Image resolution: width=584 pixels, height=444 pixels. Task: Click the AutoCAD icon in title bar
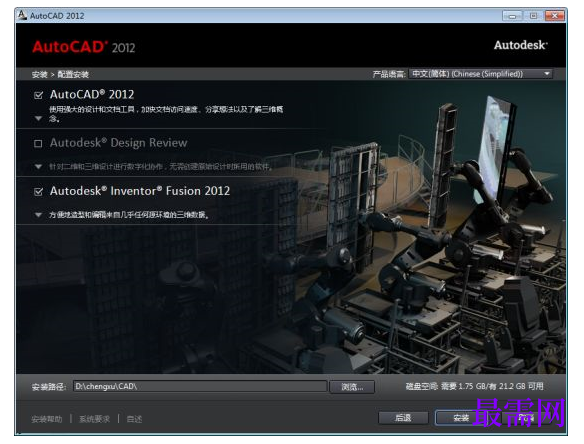click(x=22, y=15)
